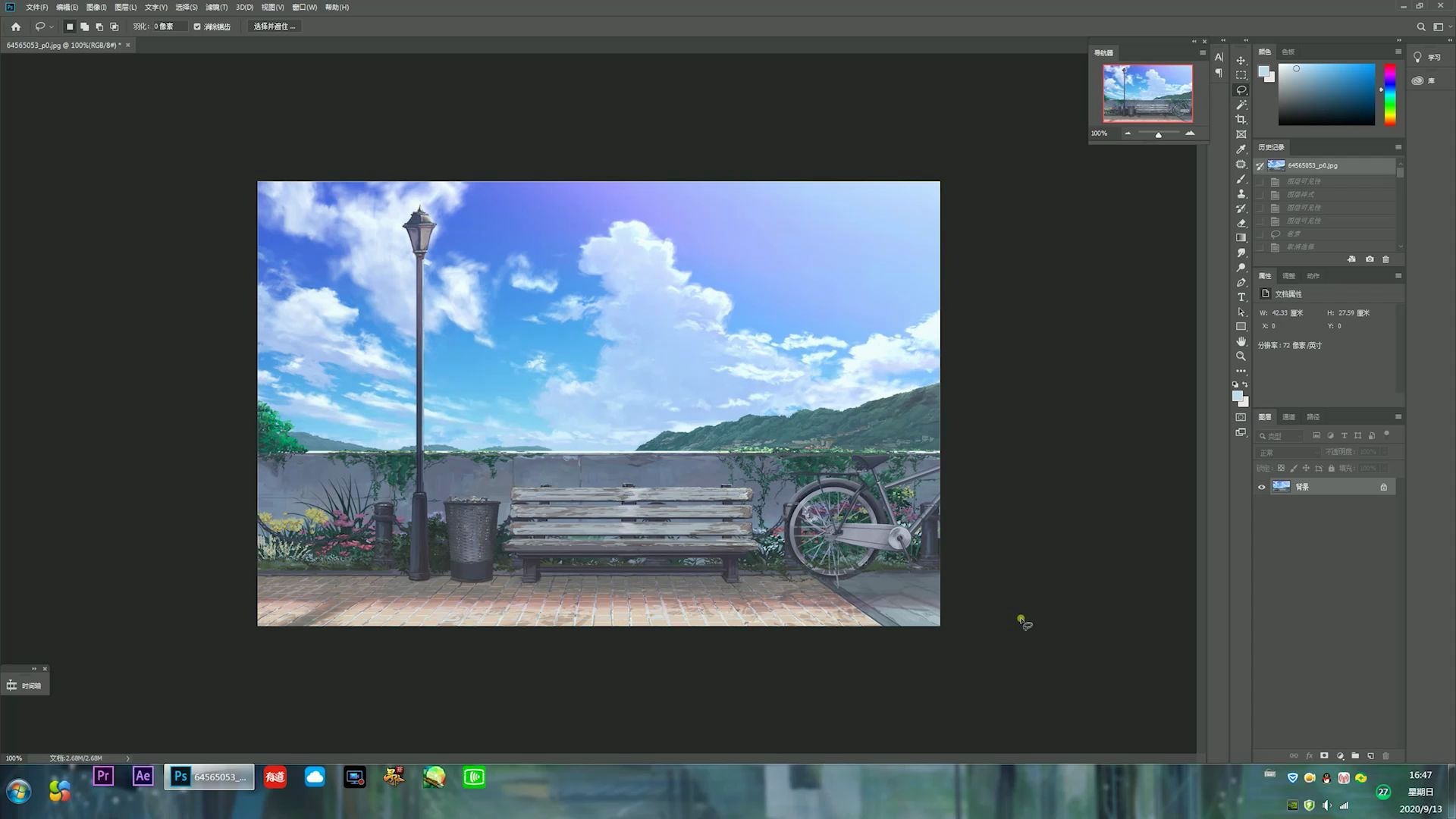The width and height of the screenshot is (1456, 819).
Task: Select the Rectangular Marquee tool
Action: pos(1241,75)
